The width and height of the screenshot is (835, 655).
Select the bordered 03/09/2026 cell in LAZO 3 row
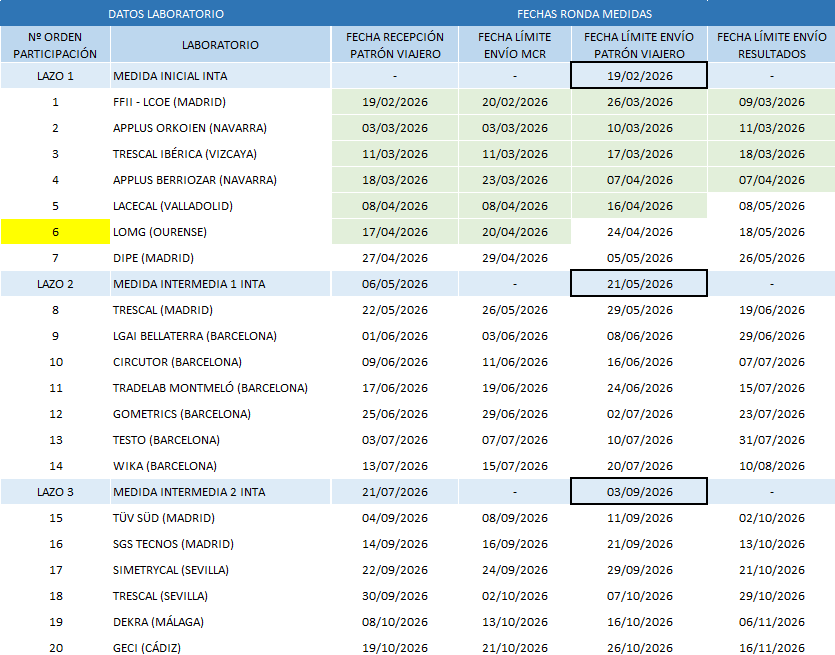639,492
